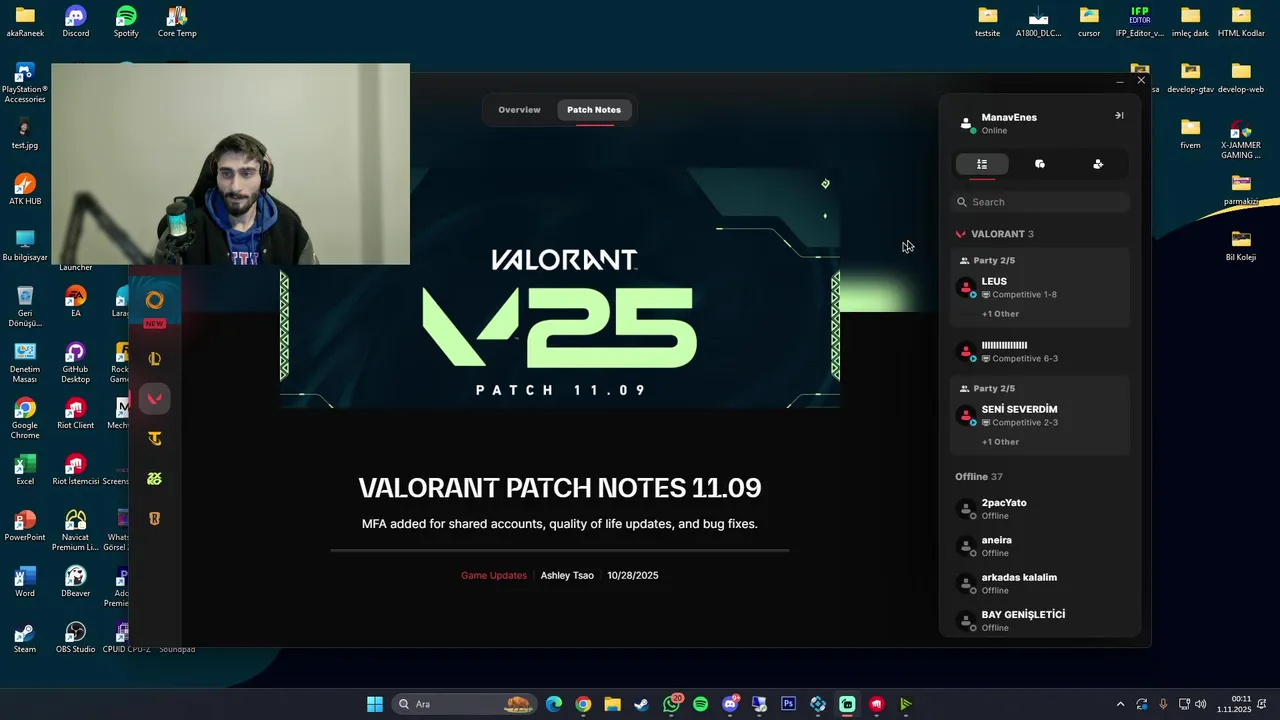Select the Patch Notes tab
Screen dimensions: 1280x720
pos(594,110)
